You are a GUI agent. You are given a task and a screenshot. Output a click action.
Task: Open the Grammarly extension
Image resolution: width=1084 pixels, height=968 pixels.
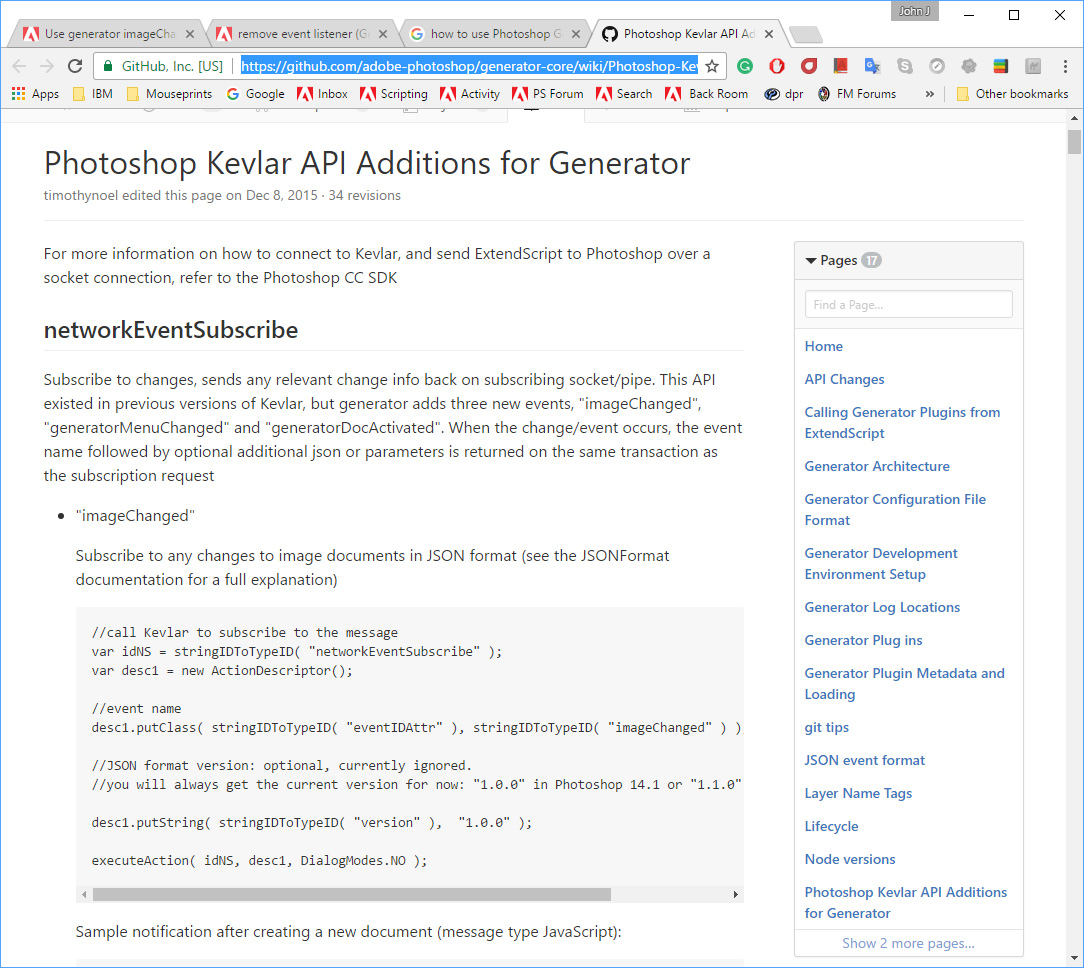pyautogui.click(x=745, y=66)
